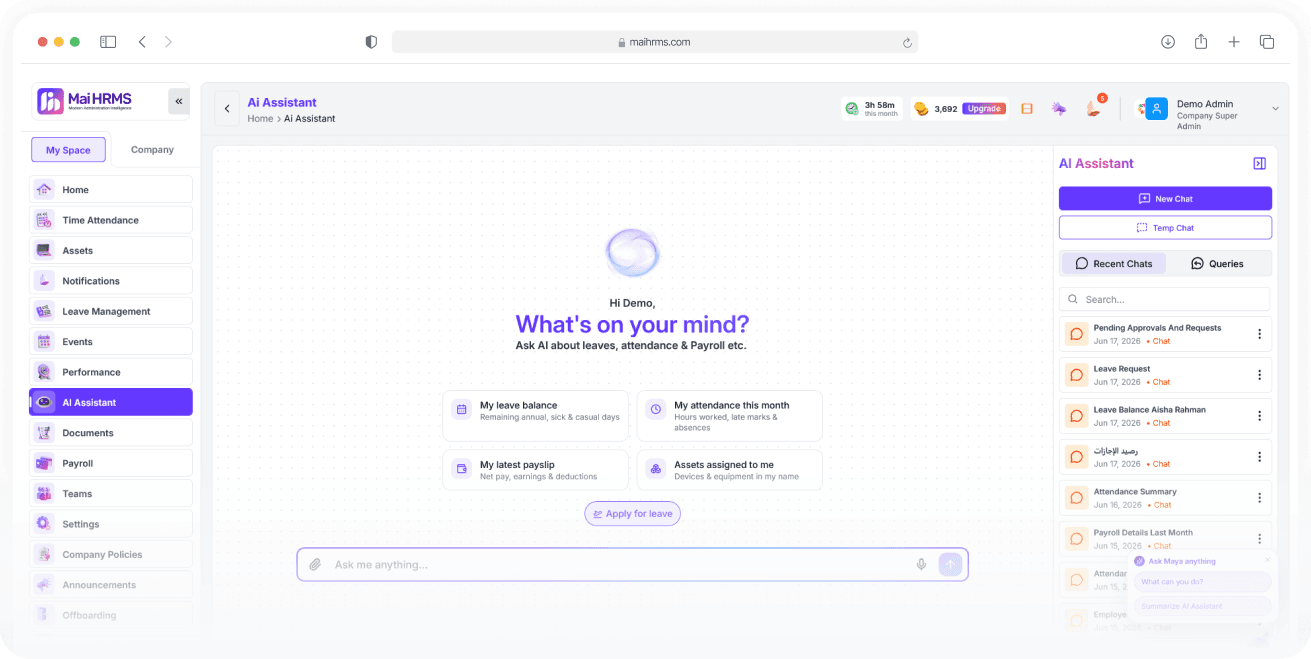Switch to the Queries tab
This screenshot has width=1311, height=659.
pos(1218,264)
